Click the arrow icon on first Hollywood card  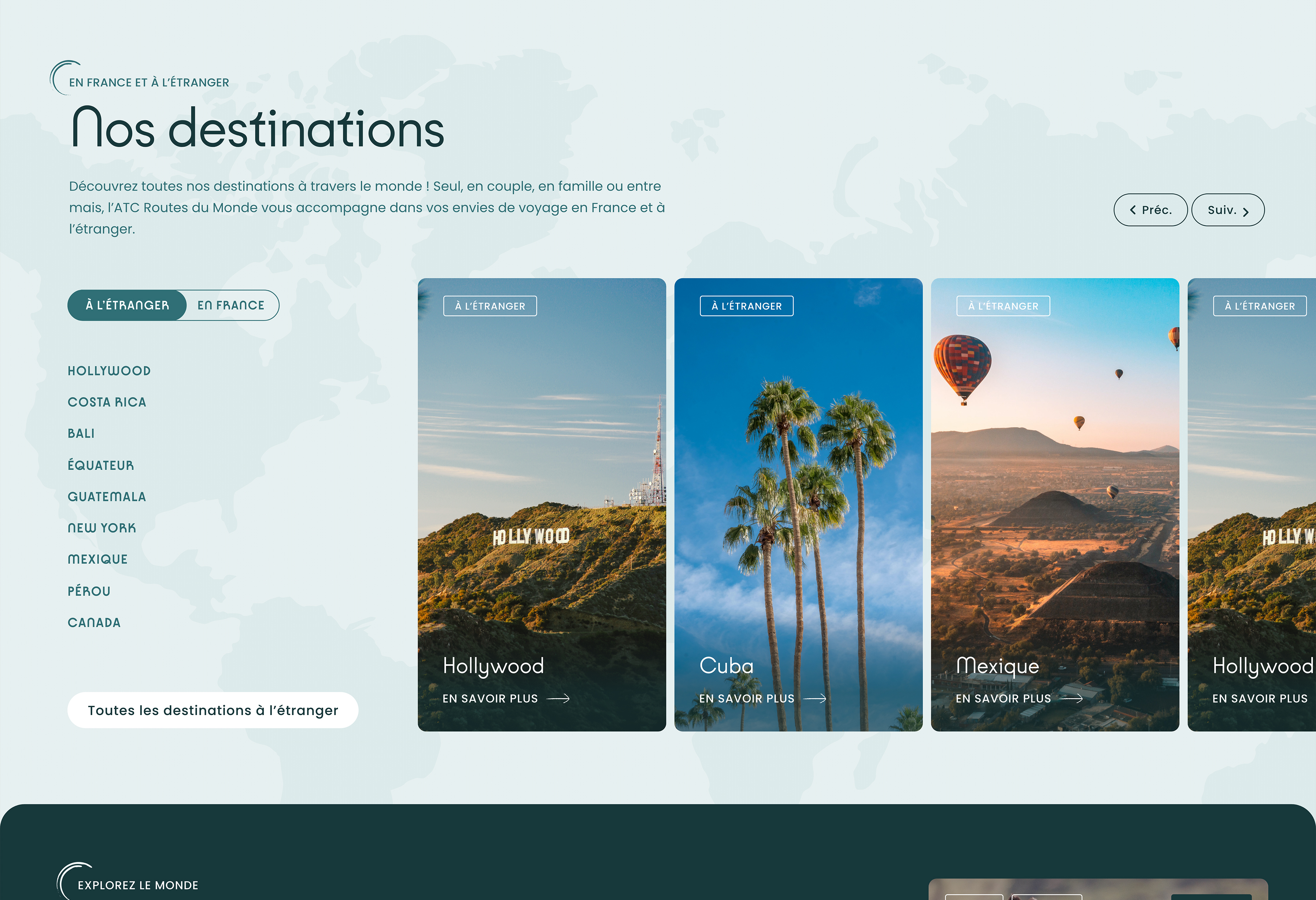click(x=558, y=699)
